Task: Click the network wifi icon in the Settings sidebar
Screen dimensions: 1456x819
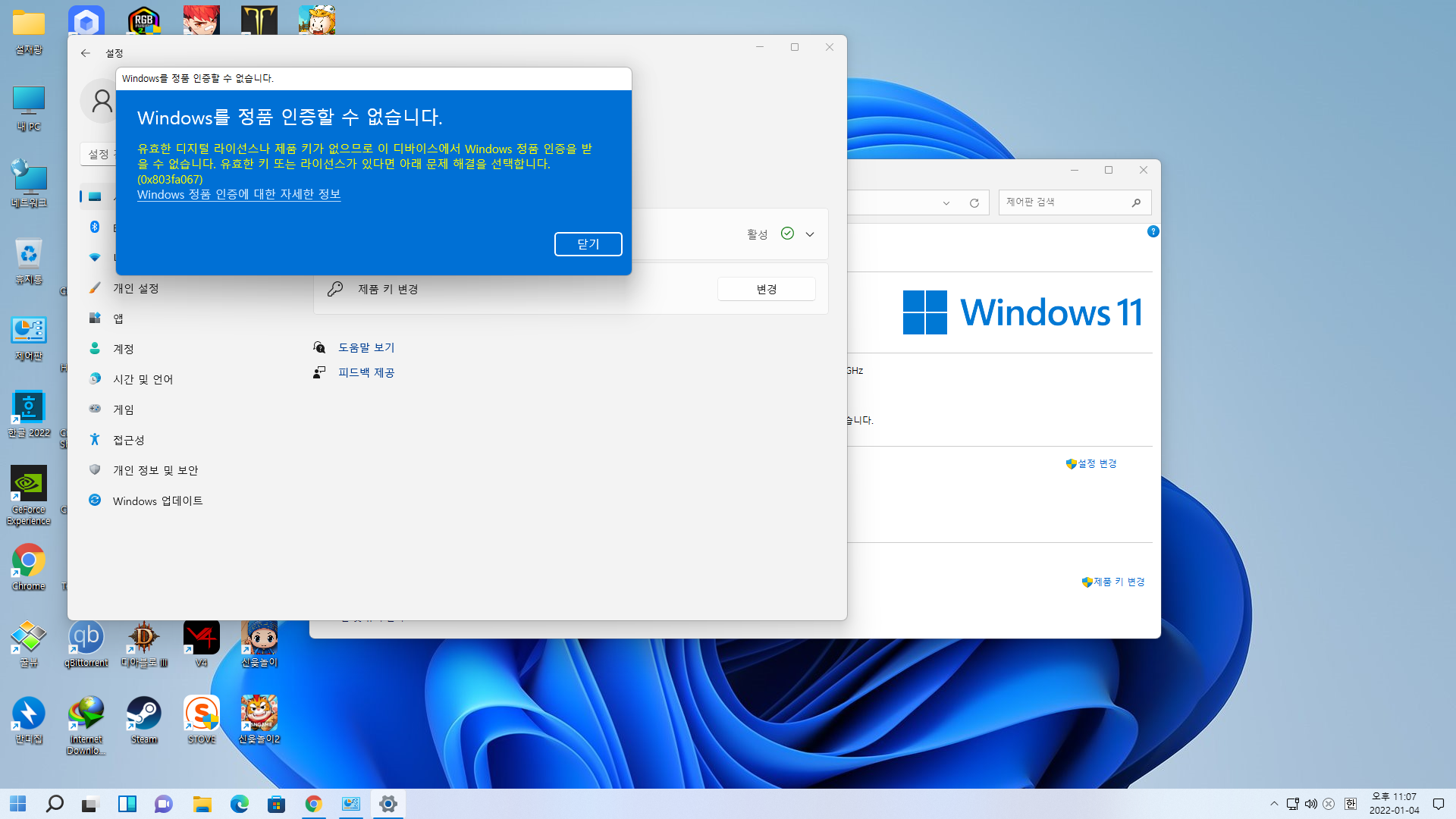Action: [x=95, y=257]
